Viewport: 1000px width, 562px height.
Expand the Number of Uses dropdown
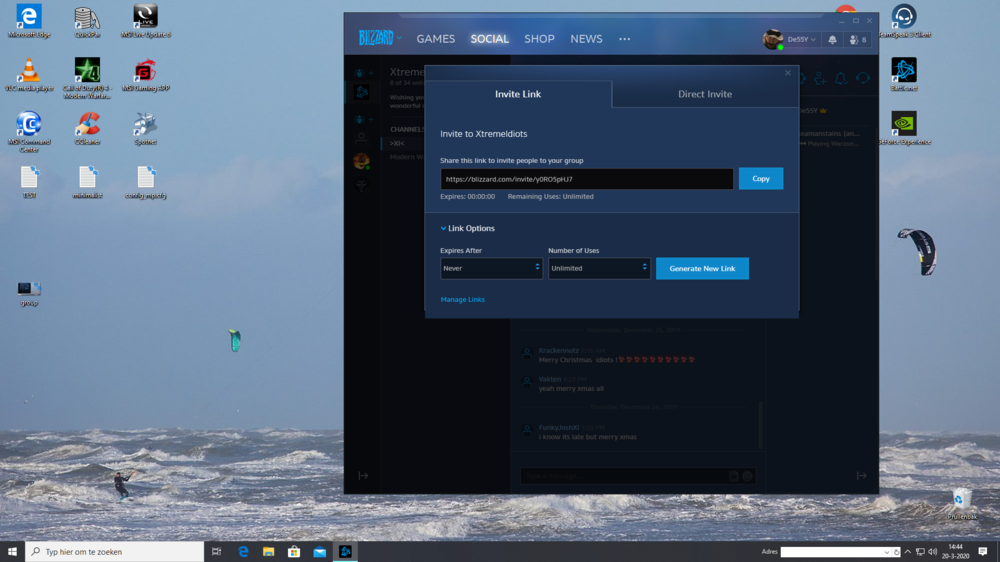coord(599,268)
